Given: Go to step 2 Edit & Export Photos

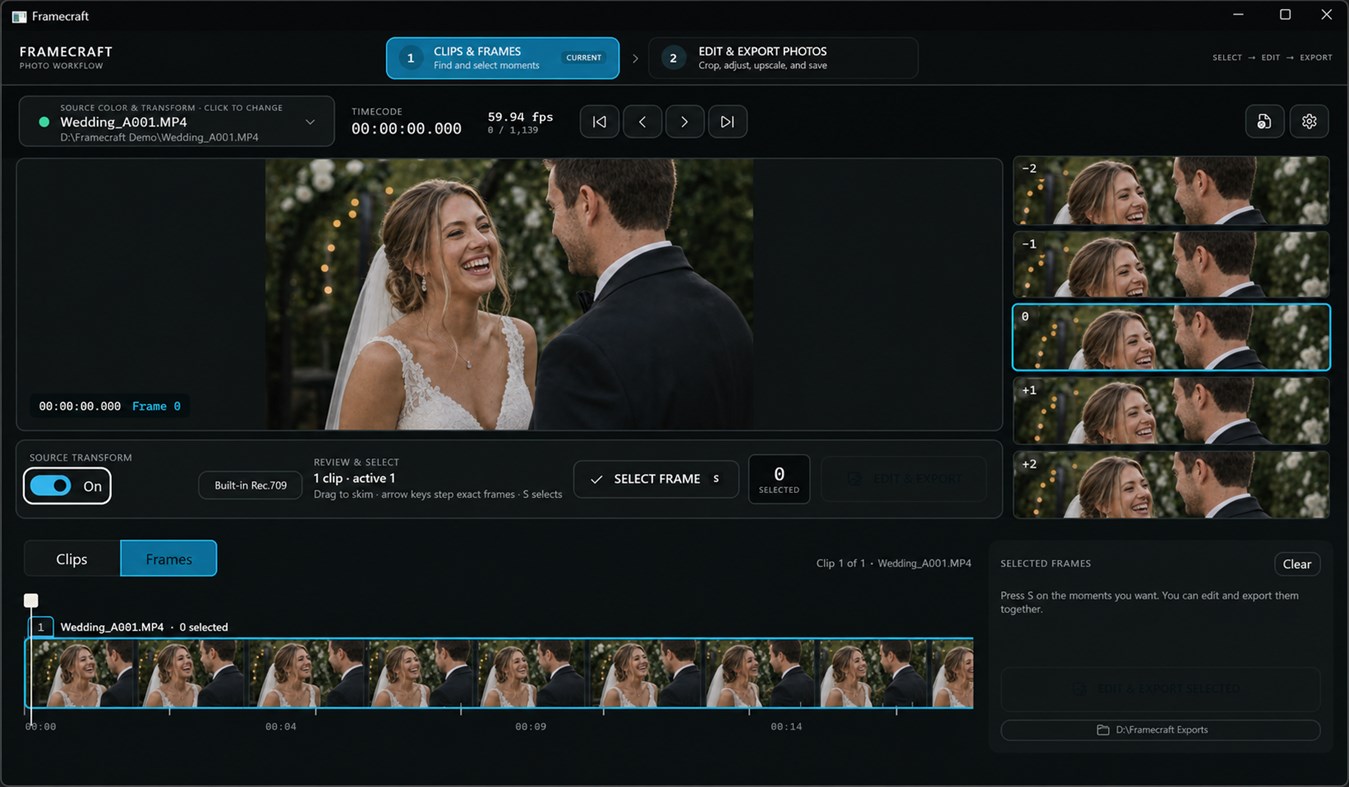Looking at the screenshot, I should (x=783, y=58).
